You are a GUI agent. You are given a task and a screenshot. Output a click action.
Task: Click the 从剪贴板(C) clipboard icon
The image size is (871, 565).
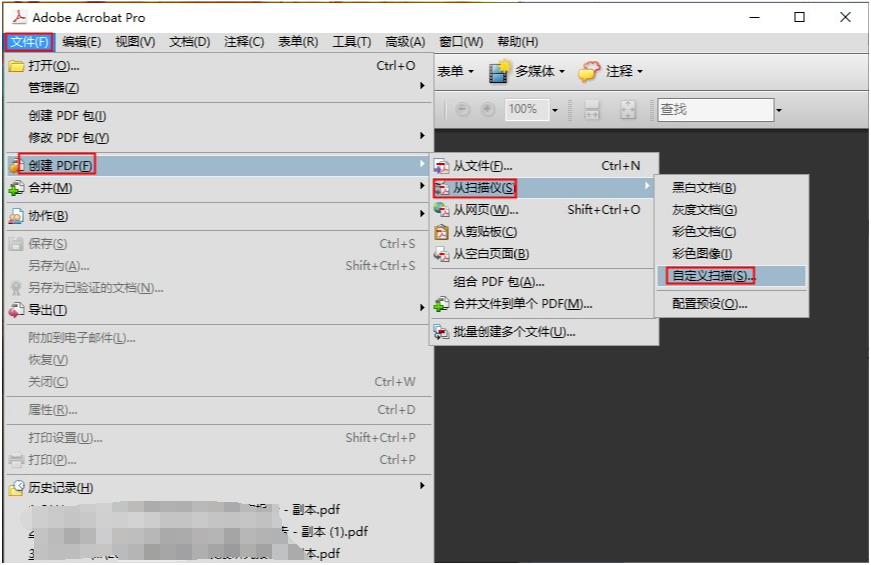442,232
